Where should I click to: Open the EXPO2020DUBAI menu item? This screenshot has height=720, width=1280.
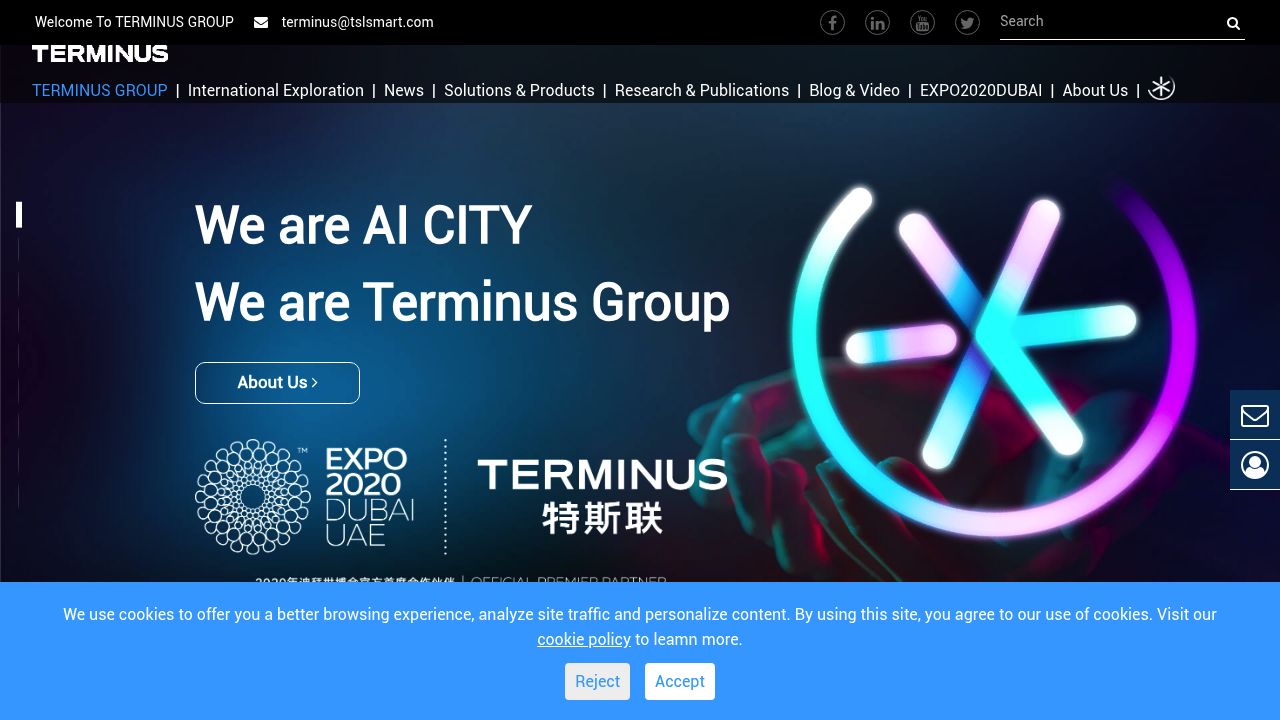click(981, 90)
